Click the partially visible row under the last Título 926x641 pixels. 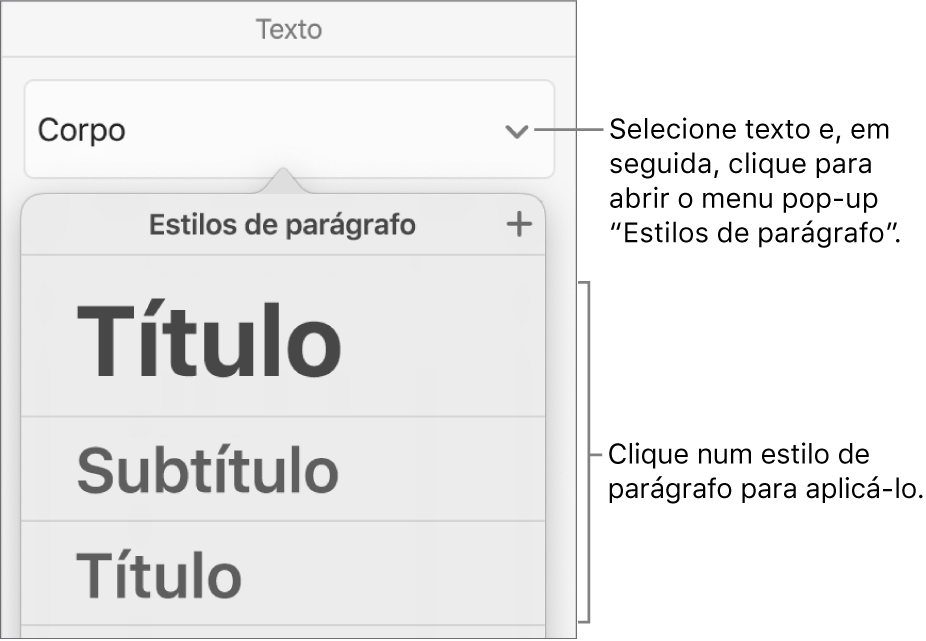tap(284, 632)
